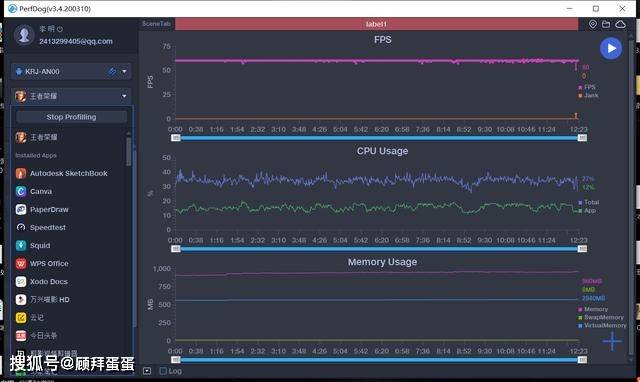This screenshot has width=640, height=382.
Task: Click the blue plus add button
Action: pos(612,341)
